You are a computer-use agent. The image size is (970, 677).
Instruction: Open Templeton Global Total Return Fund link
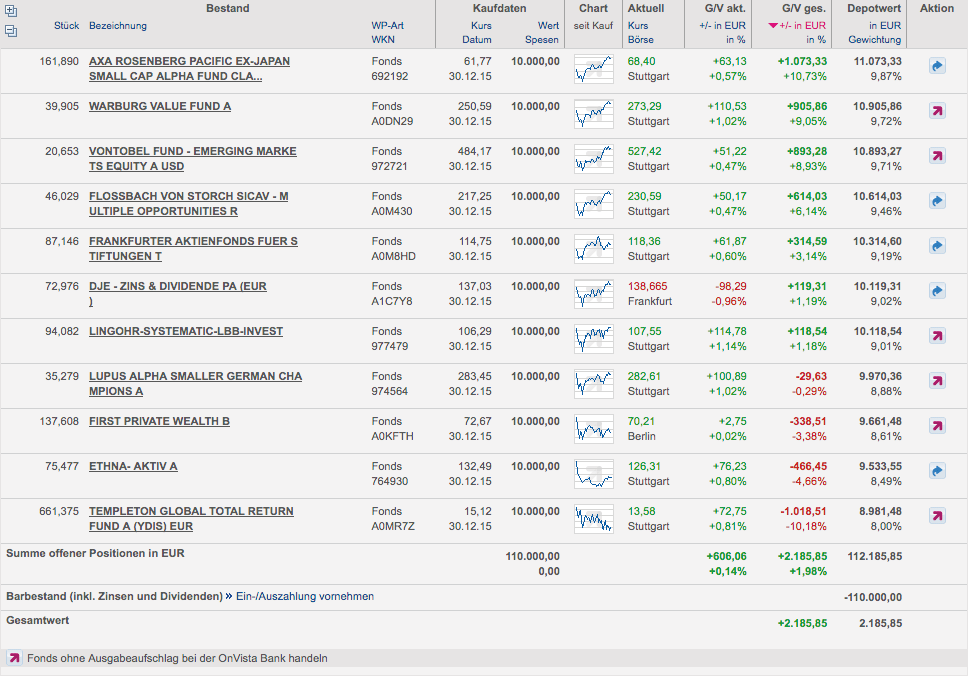191,519
